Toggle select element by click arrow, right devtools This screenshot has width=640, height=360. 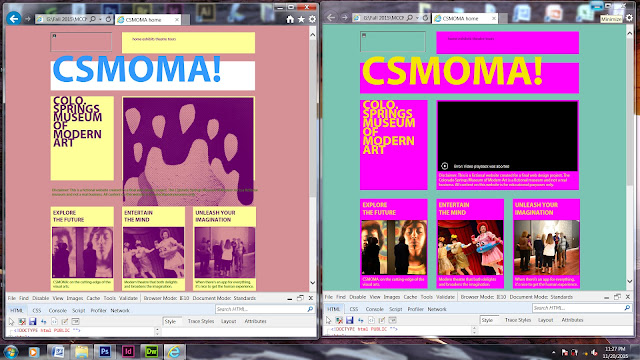point(329,320)
